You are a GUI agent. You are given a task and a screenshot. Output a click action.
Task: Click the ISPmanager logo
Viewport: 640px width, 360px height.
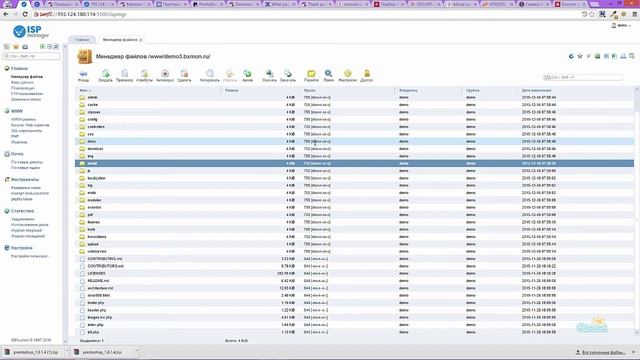tap(31, 31)
